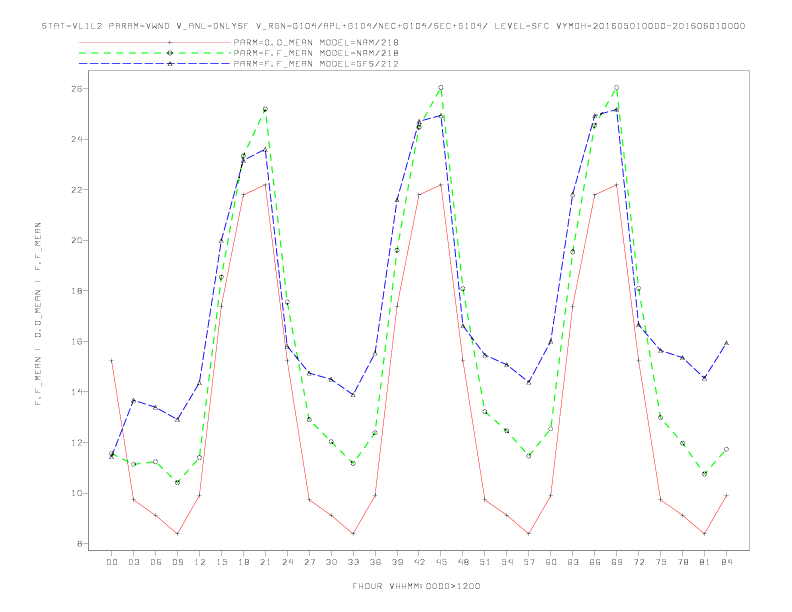
Task: Click y-axis tick label 8
Action: pyautogui.click(x=80, y=544)
